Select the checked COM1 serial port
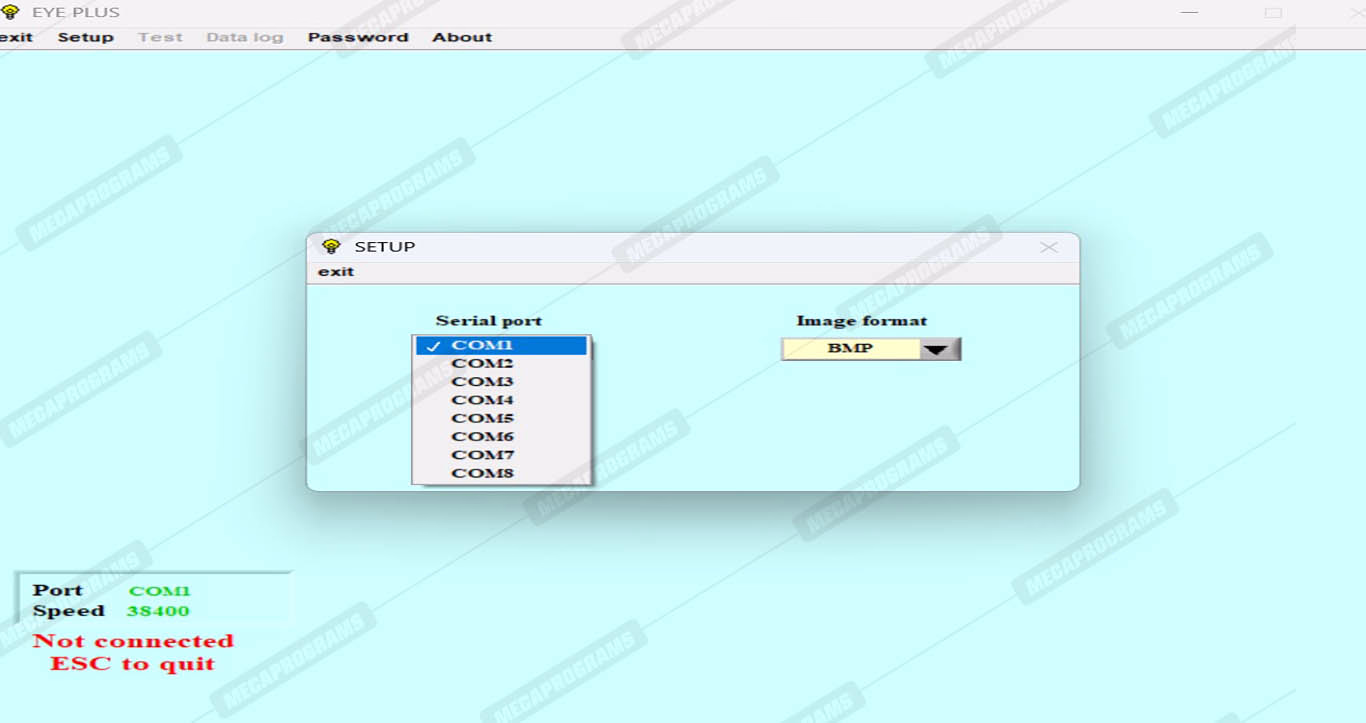 (x=501, y=345)
